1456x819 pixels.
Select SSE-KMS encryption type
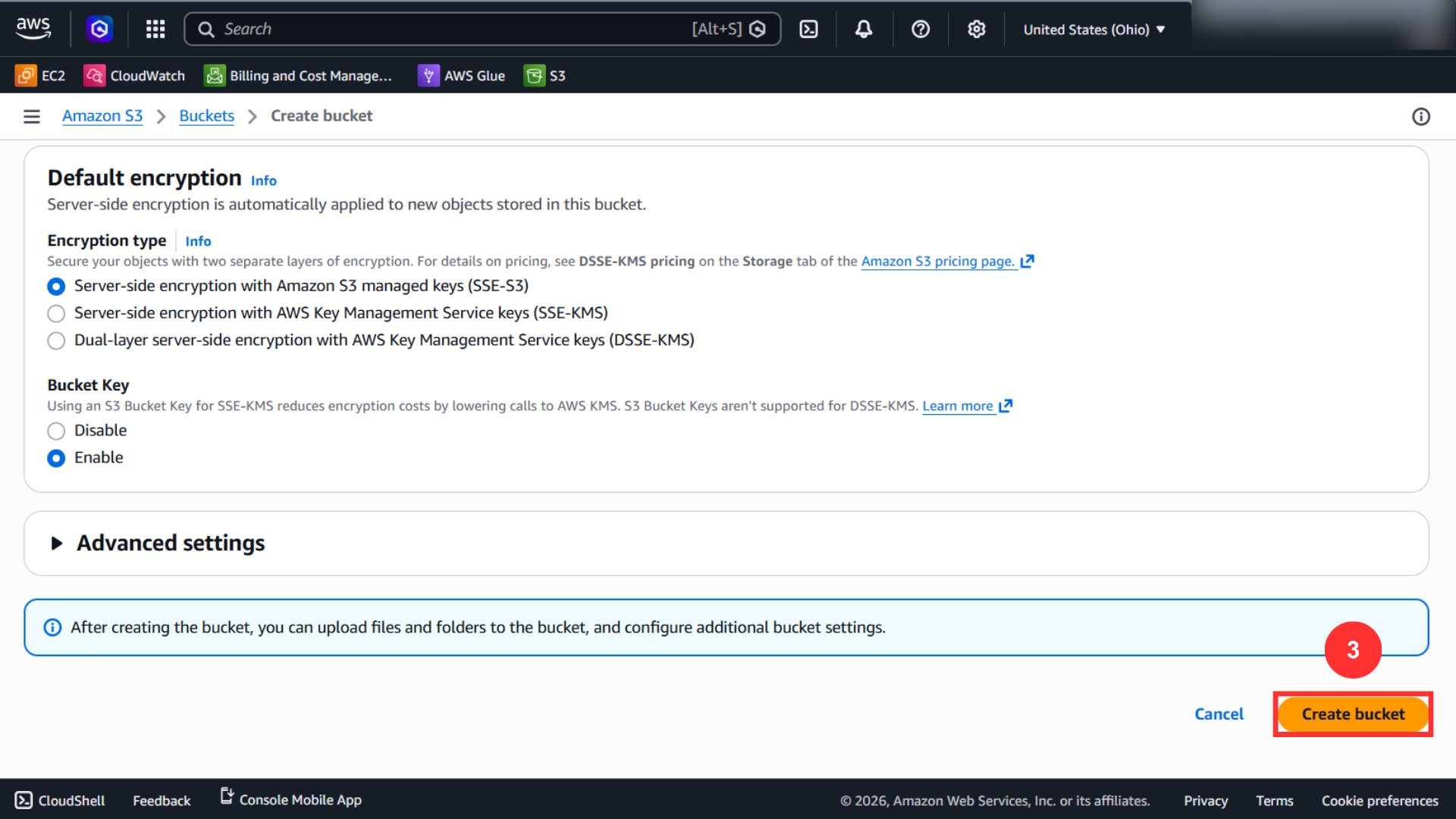[56, 313]
